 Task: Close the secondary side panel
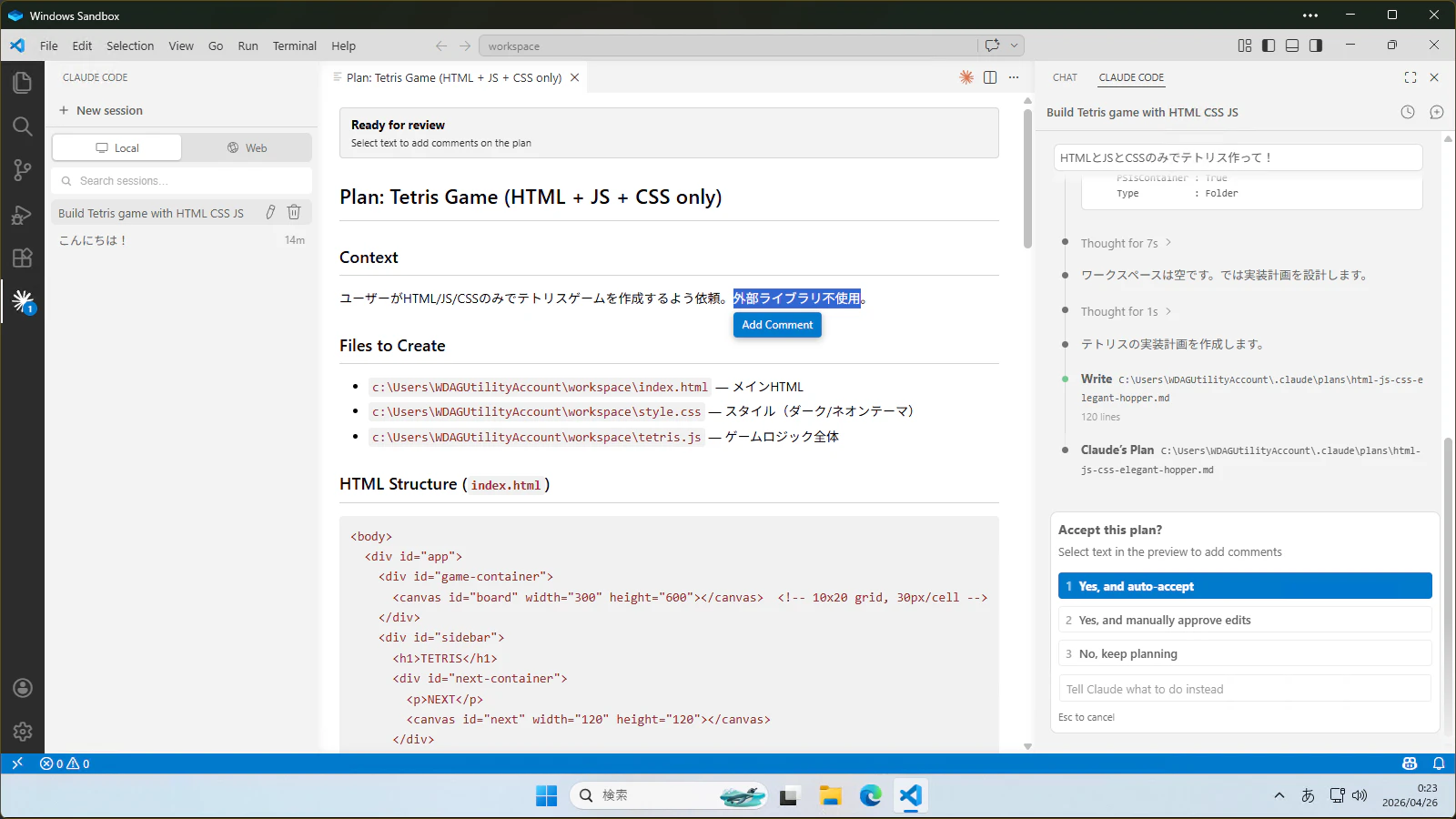[1434, 77]
